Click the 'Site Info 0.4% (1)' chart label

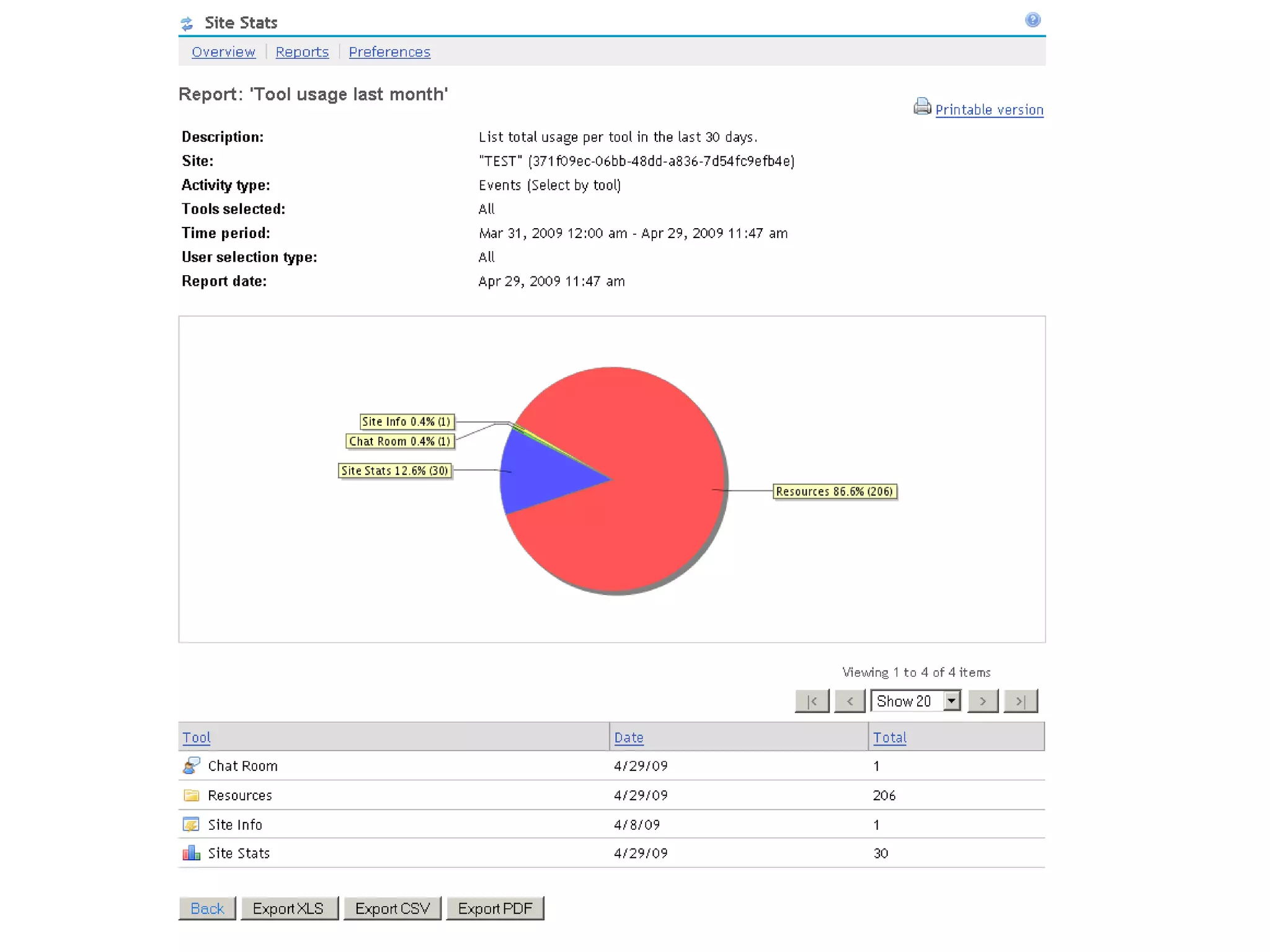pyautogui.click(x=406, y=421)
